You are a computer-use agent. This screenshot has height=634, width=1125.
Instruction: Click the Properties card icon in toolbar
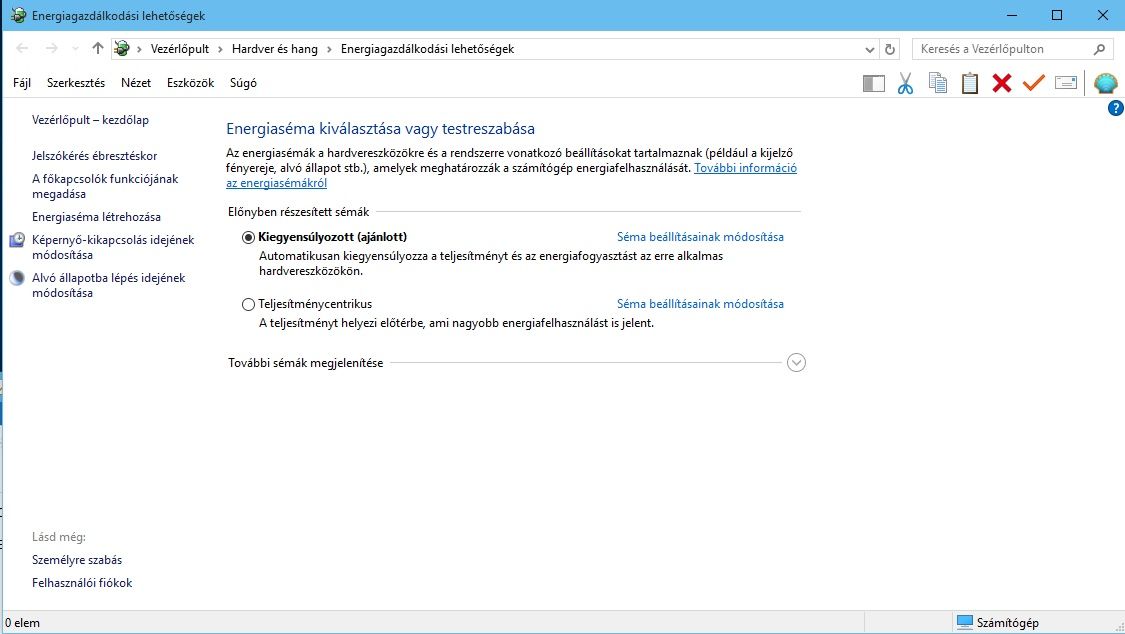pyautogui.click(x=1065, y=83)
